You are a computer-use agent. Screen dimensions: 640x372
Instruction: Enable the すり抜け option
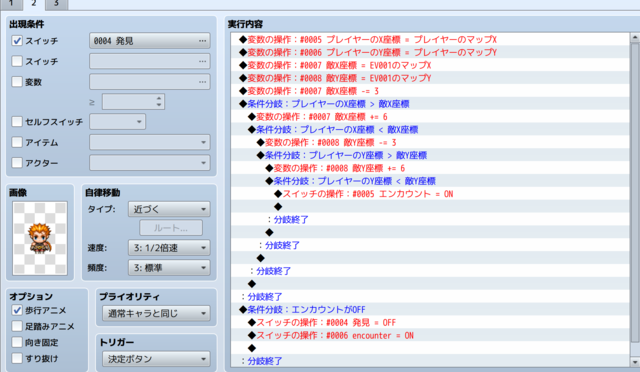pyautogui.click(x=17, y=358)
